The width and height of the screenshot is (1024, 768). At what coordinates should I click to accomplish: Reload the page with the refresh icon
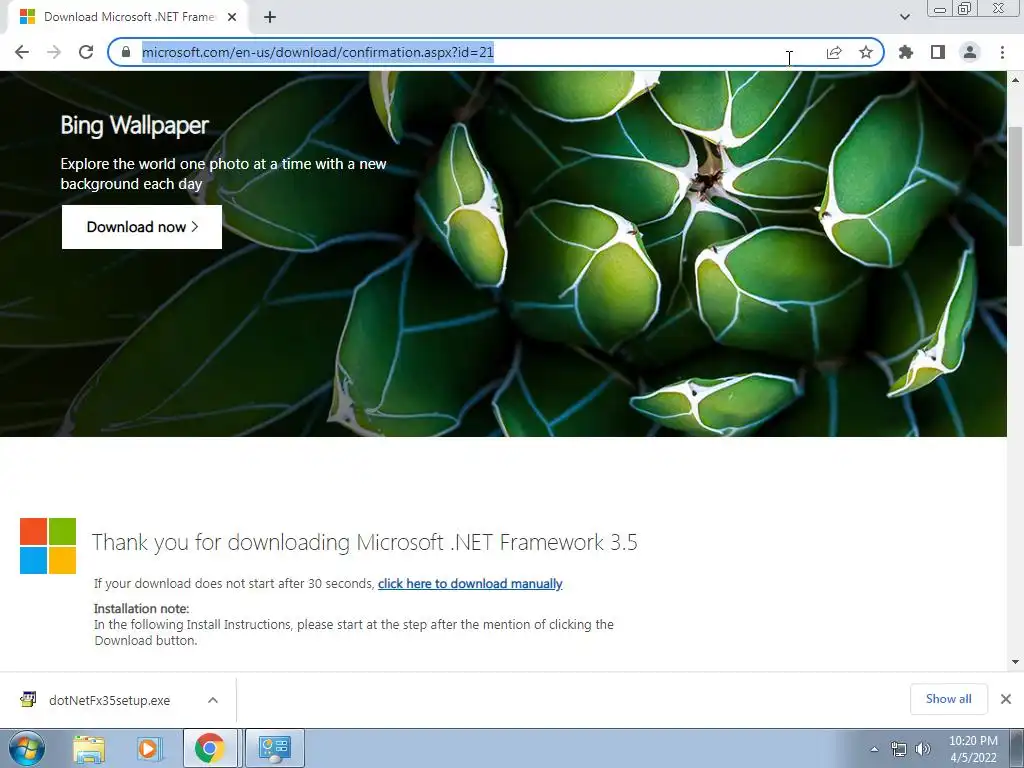coord(86,52)
